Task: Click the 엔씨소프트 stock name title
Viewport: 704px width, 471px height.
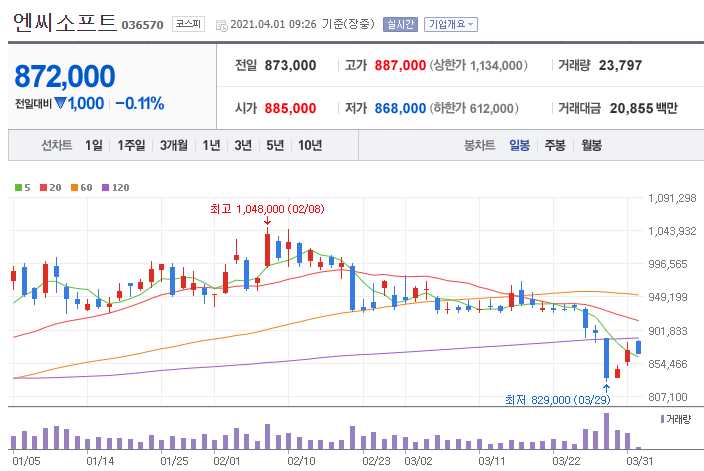Action: point(65,22)
